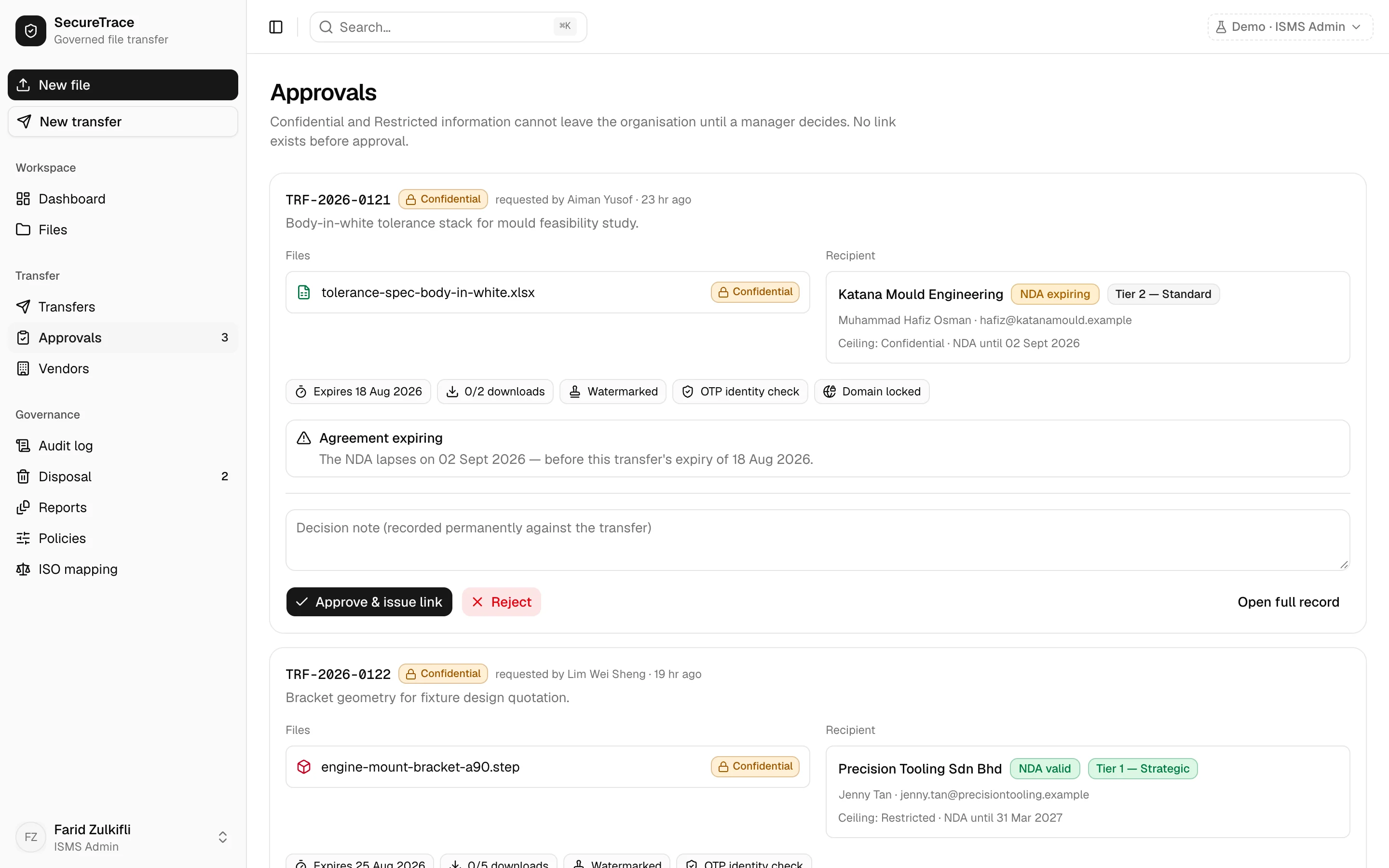Screen dimensions: 1389x868
Task: Focus the Search input field
Action: click(x=448, y=27)
